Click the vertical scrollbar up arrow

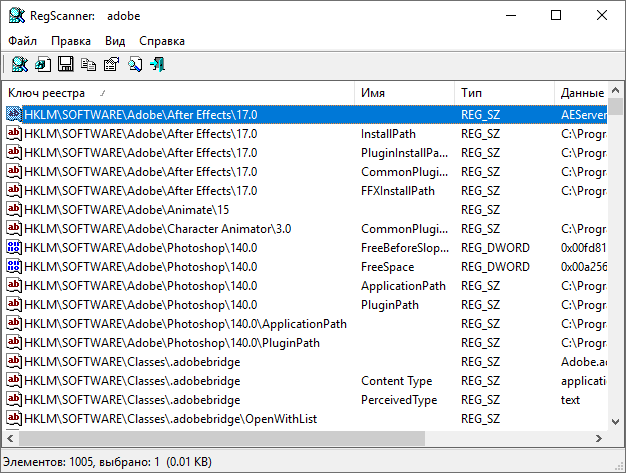[x=615, y=91]
